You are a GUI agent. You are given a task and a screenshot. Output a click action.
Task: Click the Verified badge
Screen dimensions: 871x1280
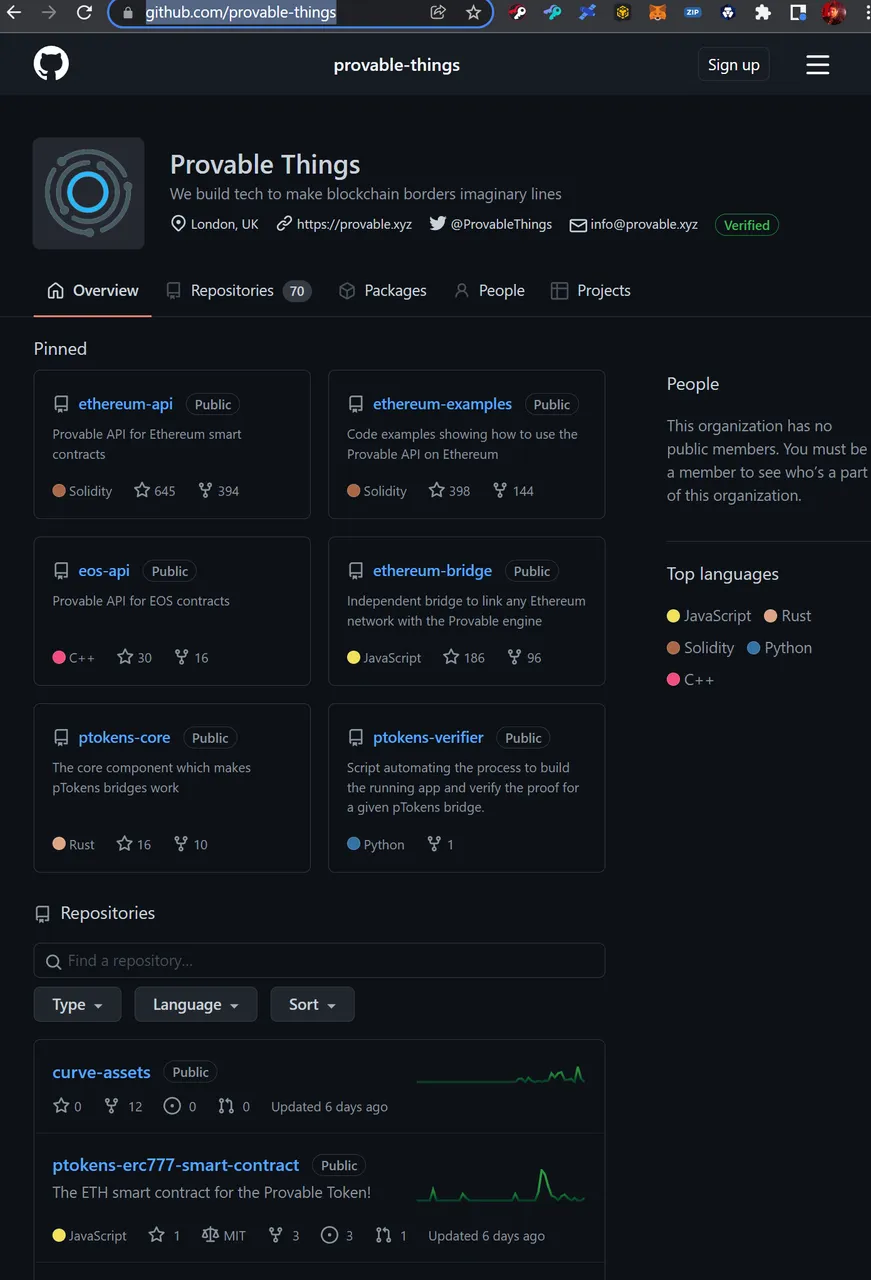(747, 225)
